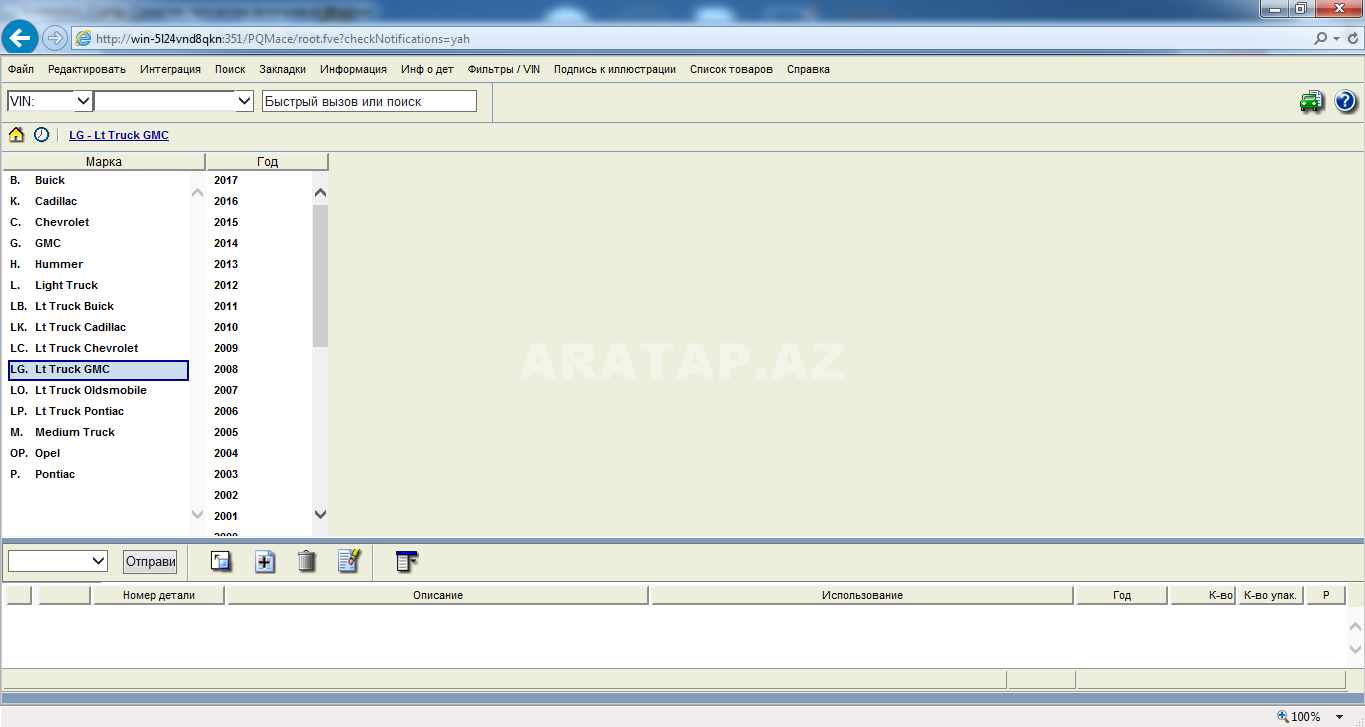Select year 2010

226,327
